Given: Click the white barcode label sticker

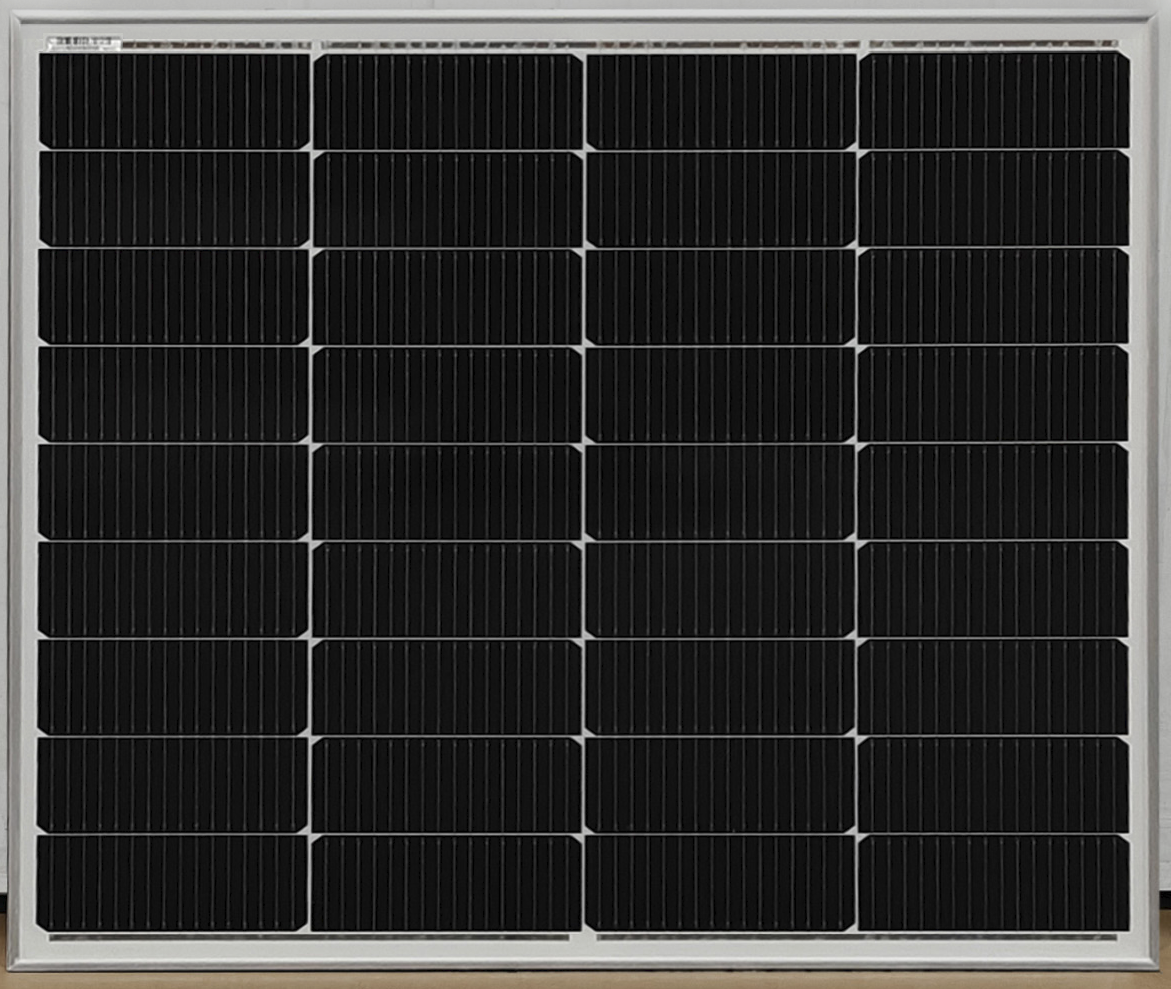Looking at the screenshot, I should click(x=84, y=43).
